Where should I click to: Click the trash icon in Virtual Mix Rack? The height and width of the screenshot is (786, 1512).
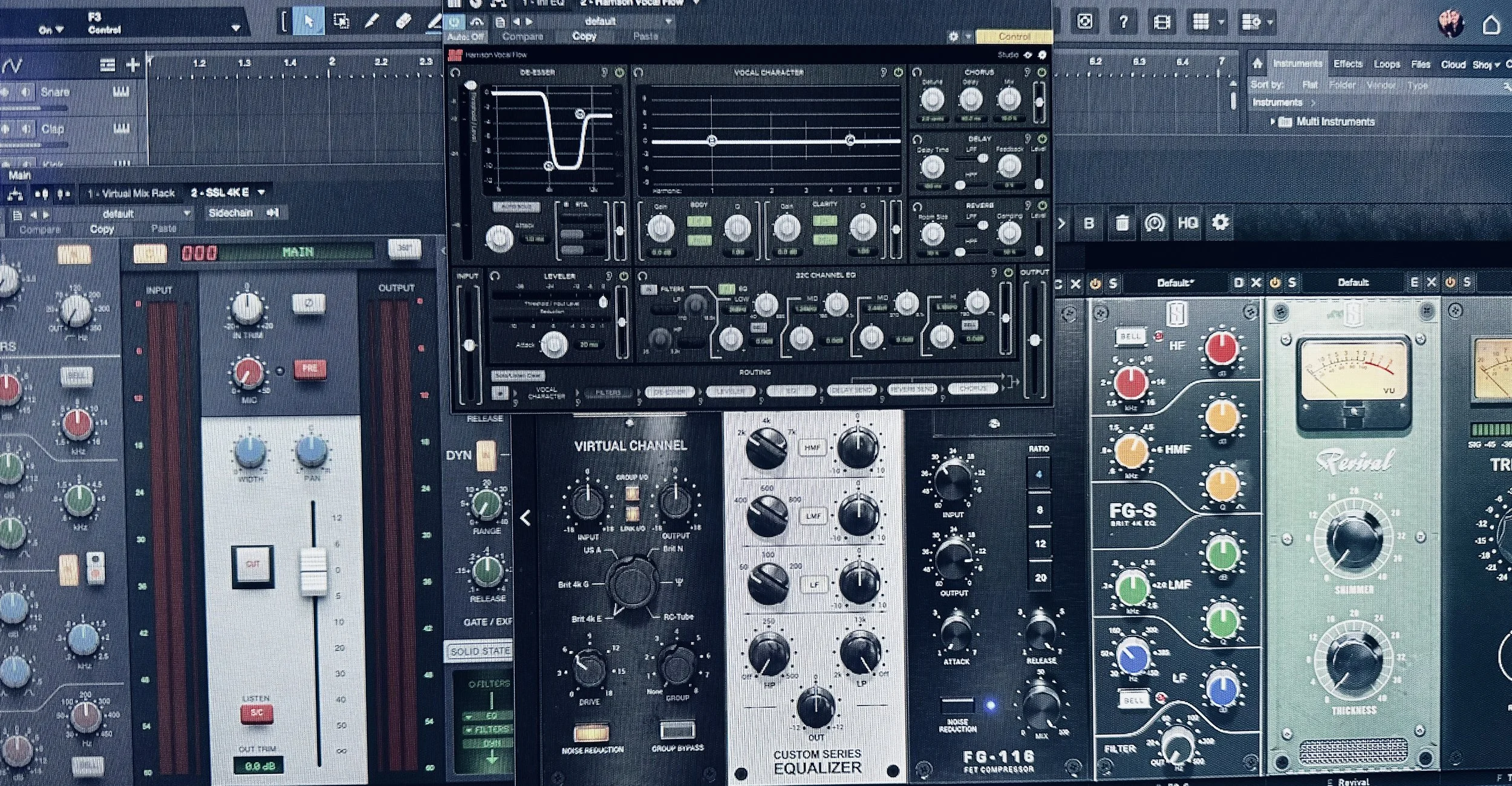(1122, 223)
